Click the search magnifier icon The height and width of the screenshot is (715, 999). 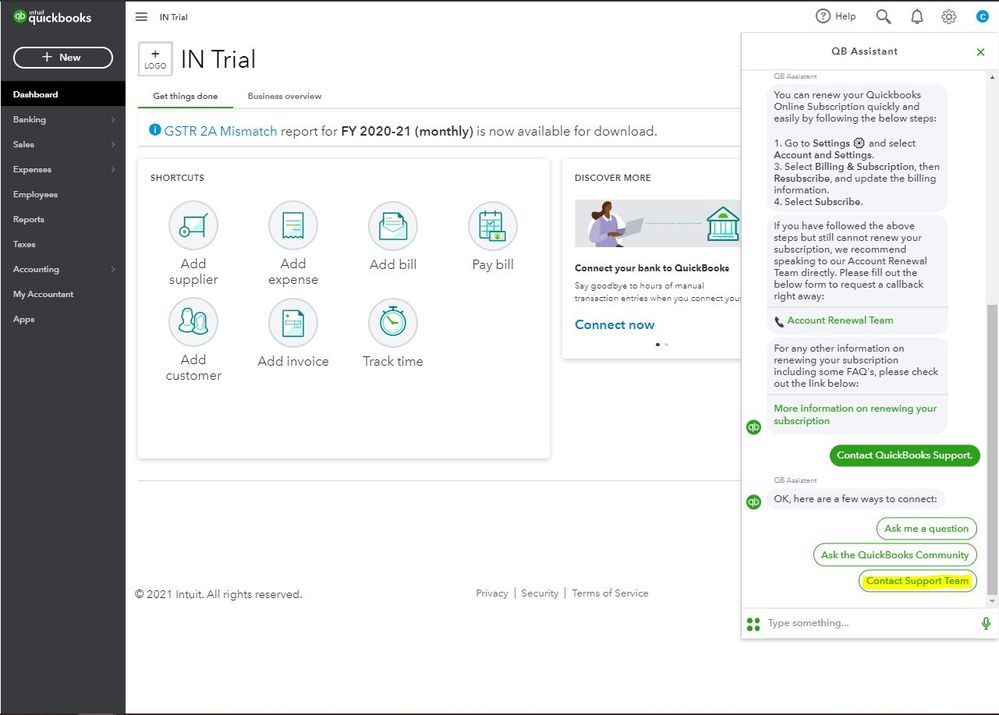click(883, 17)
